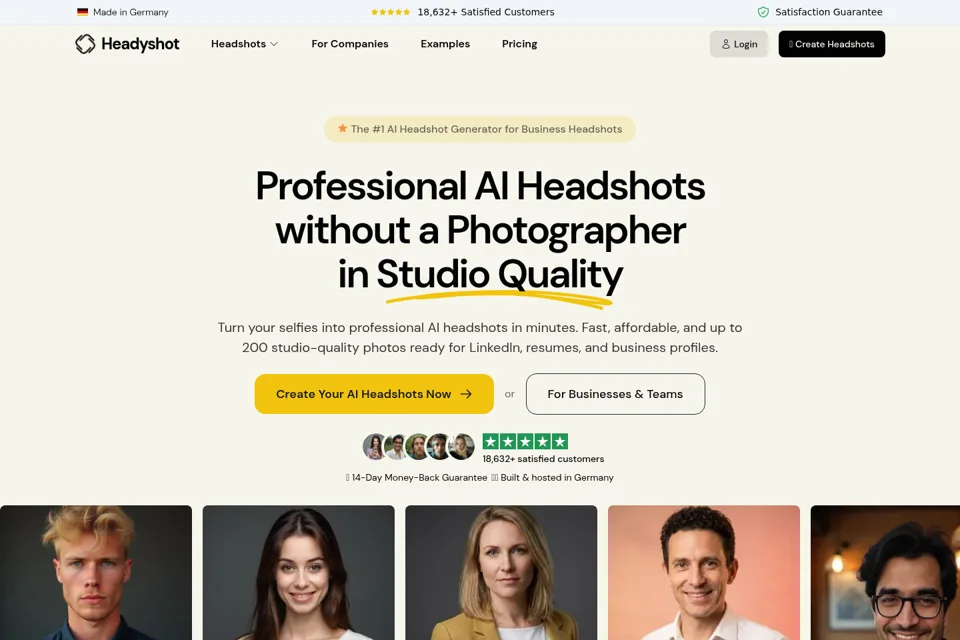Open the dark-haired woman headshot thumbnail
This screenshot has height=640, width=960.
pyautogui.click(x=298, y=573)
